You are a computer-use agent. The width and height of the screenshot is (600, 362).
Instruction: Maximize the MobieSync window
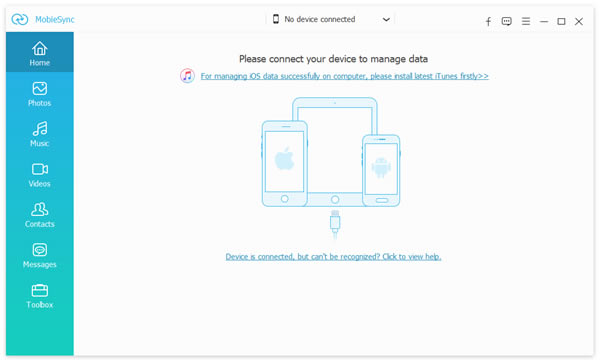tap(561, 21)
